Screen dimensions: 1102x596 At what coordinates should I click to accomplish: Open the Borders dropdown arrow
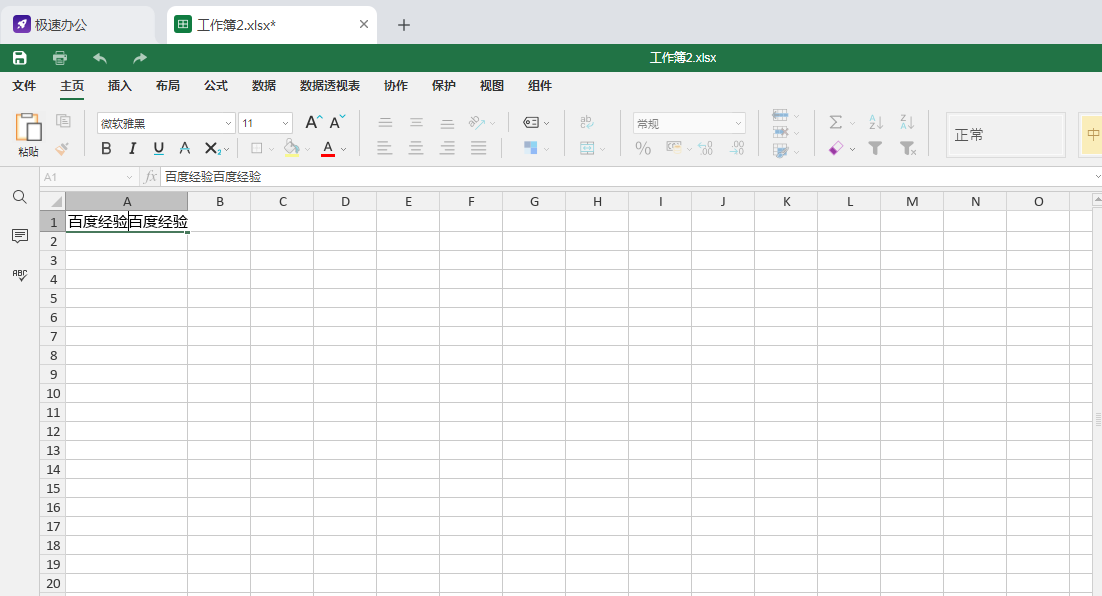[x=271, y=150]
